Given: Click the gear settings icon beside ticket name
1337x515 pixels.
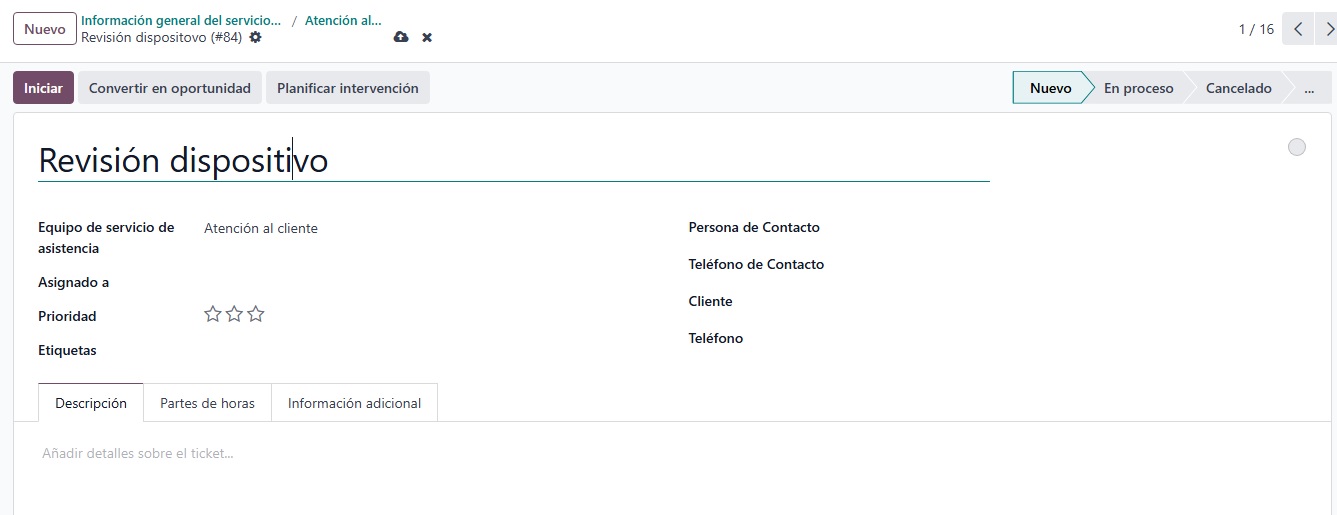Looking at the screenshot, I should (x=256, y=37).
